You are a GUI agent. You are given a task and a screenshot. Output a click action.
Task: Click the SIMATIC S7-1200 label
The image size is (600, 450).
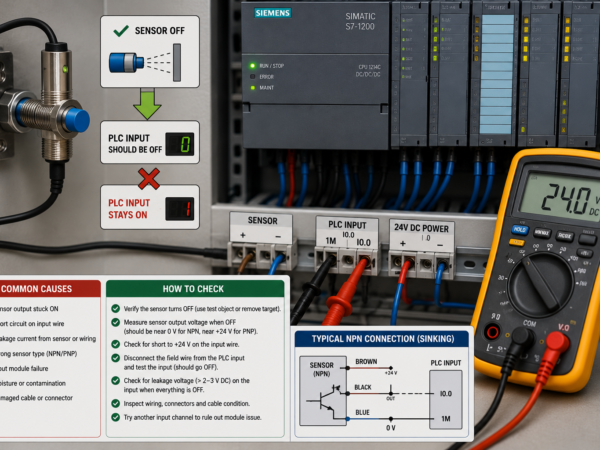(x=360, y=21)
